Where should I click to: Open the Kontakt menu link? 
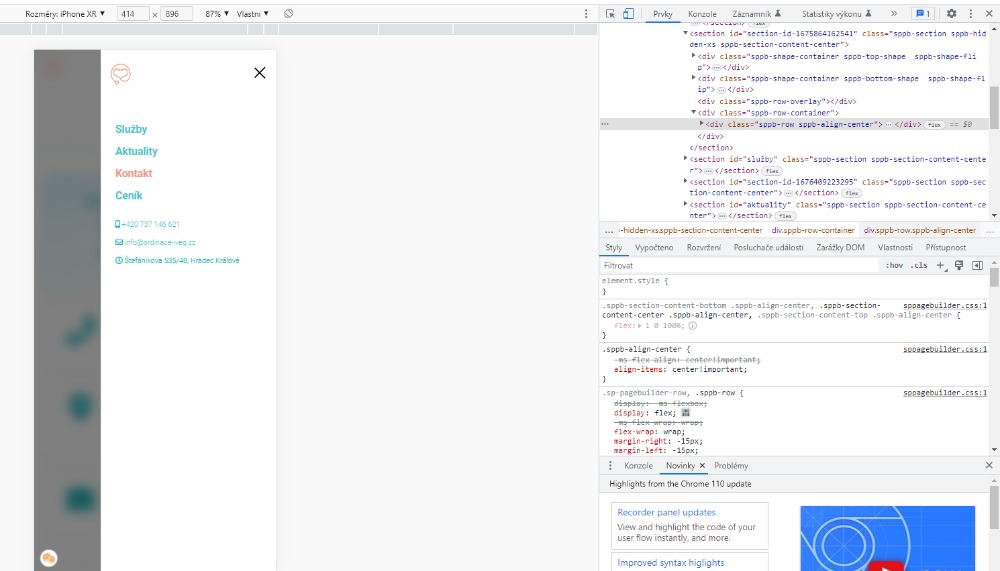tap(134, 174)
